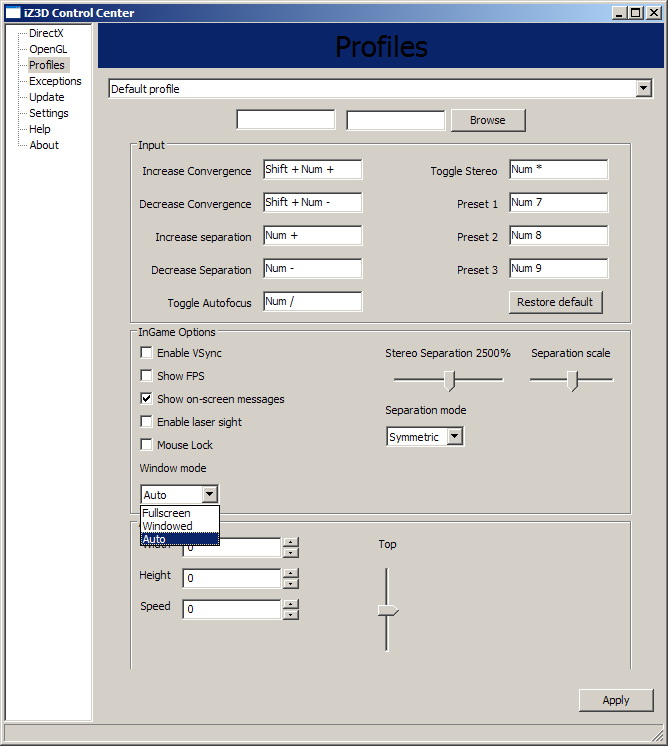Screen dimensions: 668x746
Task: Maximize the iZ3D Control Center window
Action: point(636,13)
